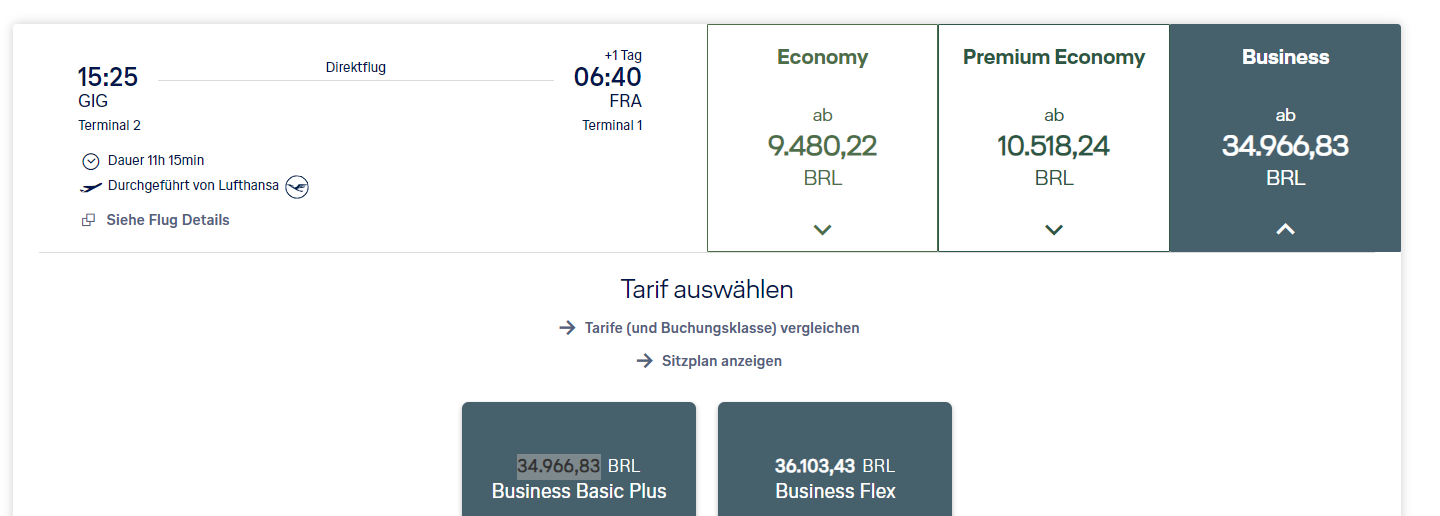Click the Economy price 9.480,22
Viewport: 1440px width, 516px height.
[822, 146]
